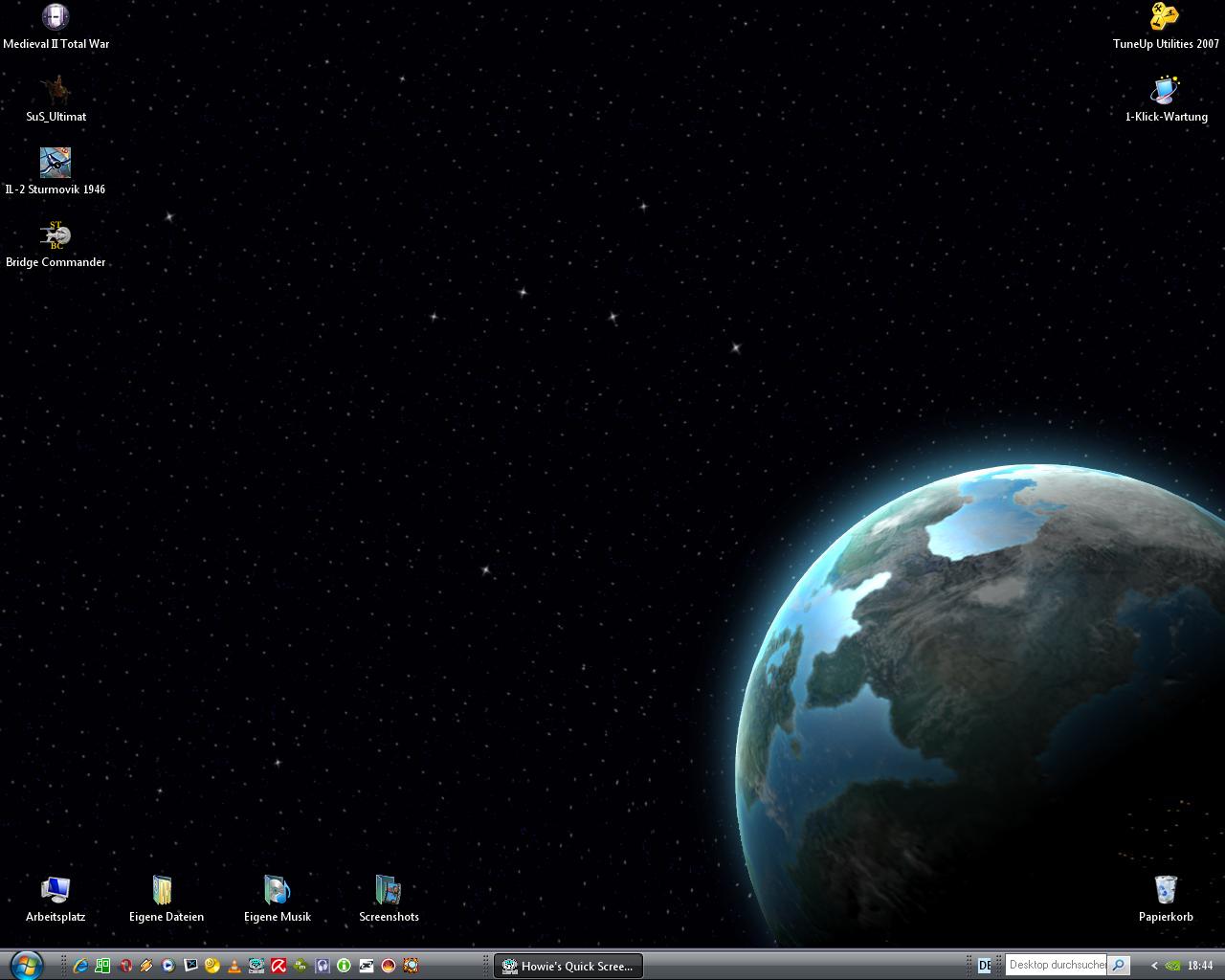Open the Arbeitsplatz icon
The height and width of the screenshot is (980, 1225).
(x=56, y=890)
